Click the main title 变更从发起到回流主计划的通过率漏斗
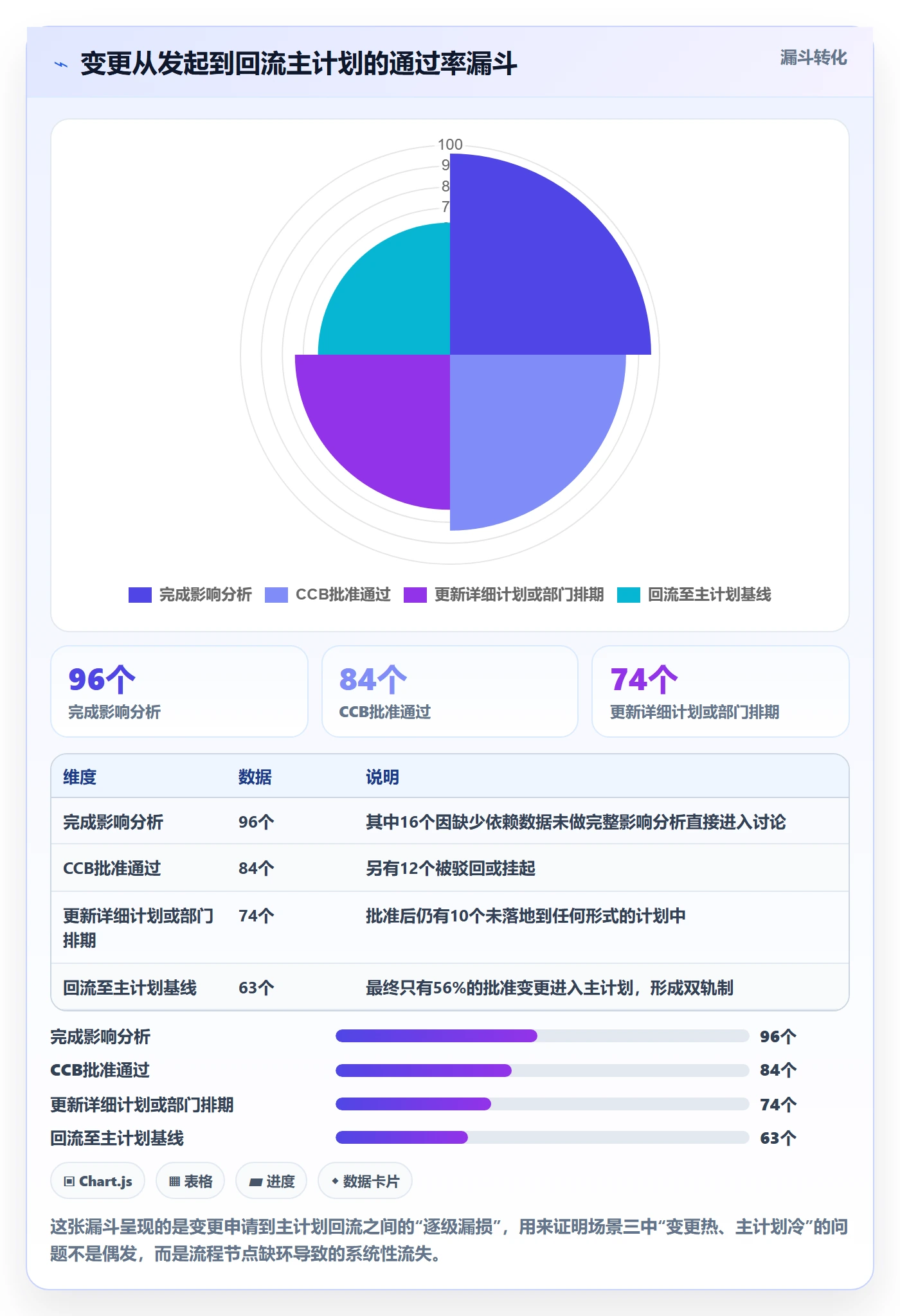The height and width of the screenshot is (1316, 900). click(x=299, y=64)
